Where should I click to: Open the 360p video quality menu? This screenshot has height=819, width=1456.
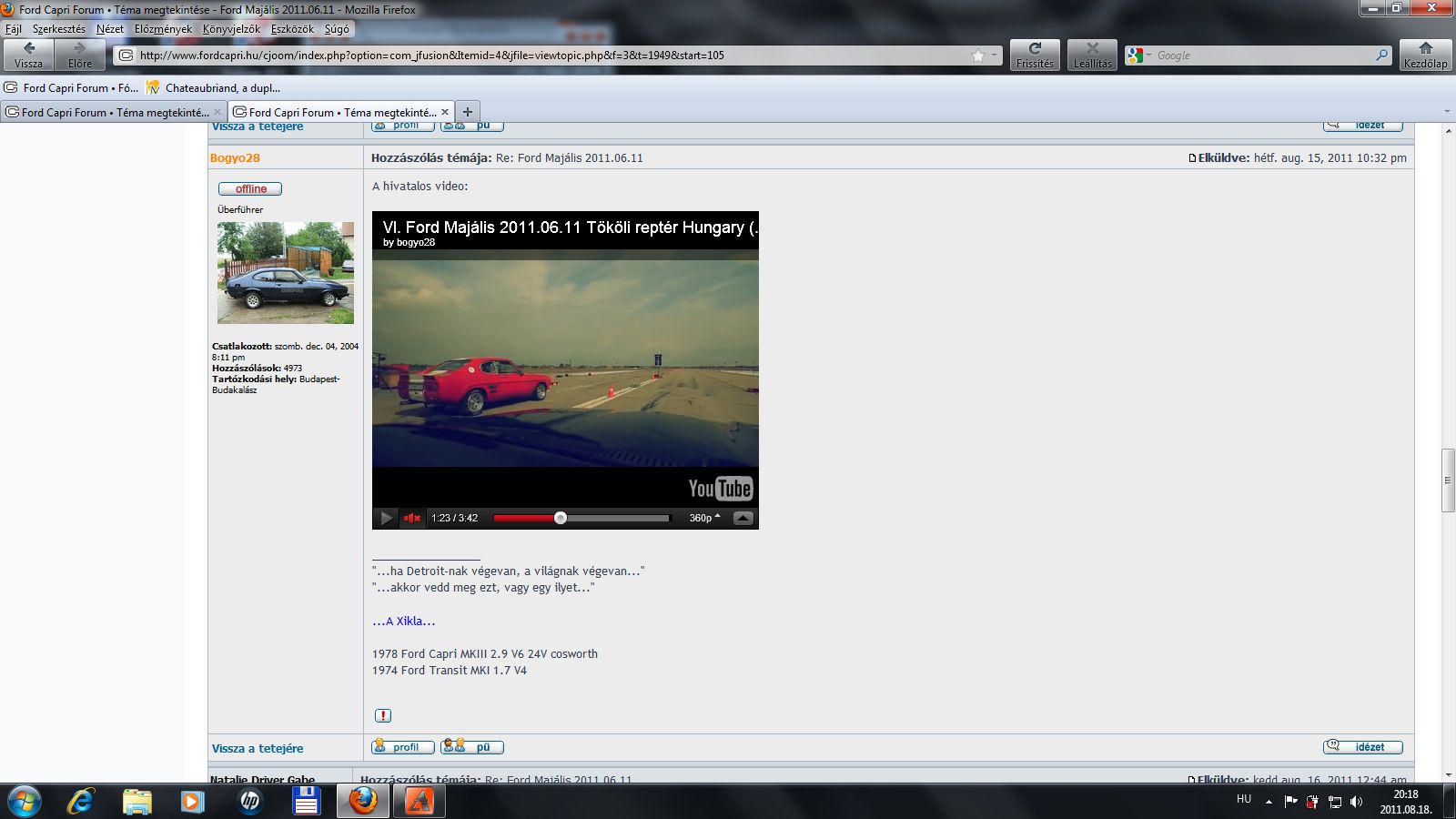pyautogui.click(x=704, y=518)
